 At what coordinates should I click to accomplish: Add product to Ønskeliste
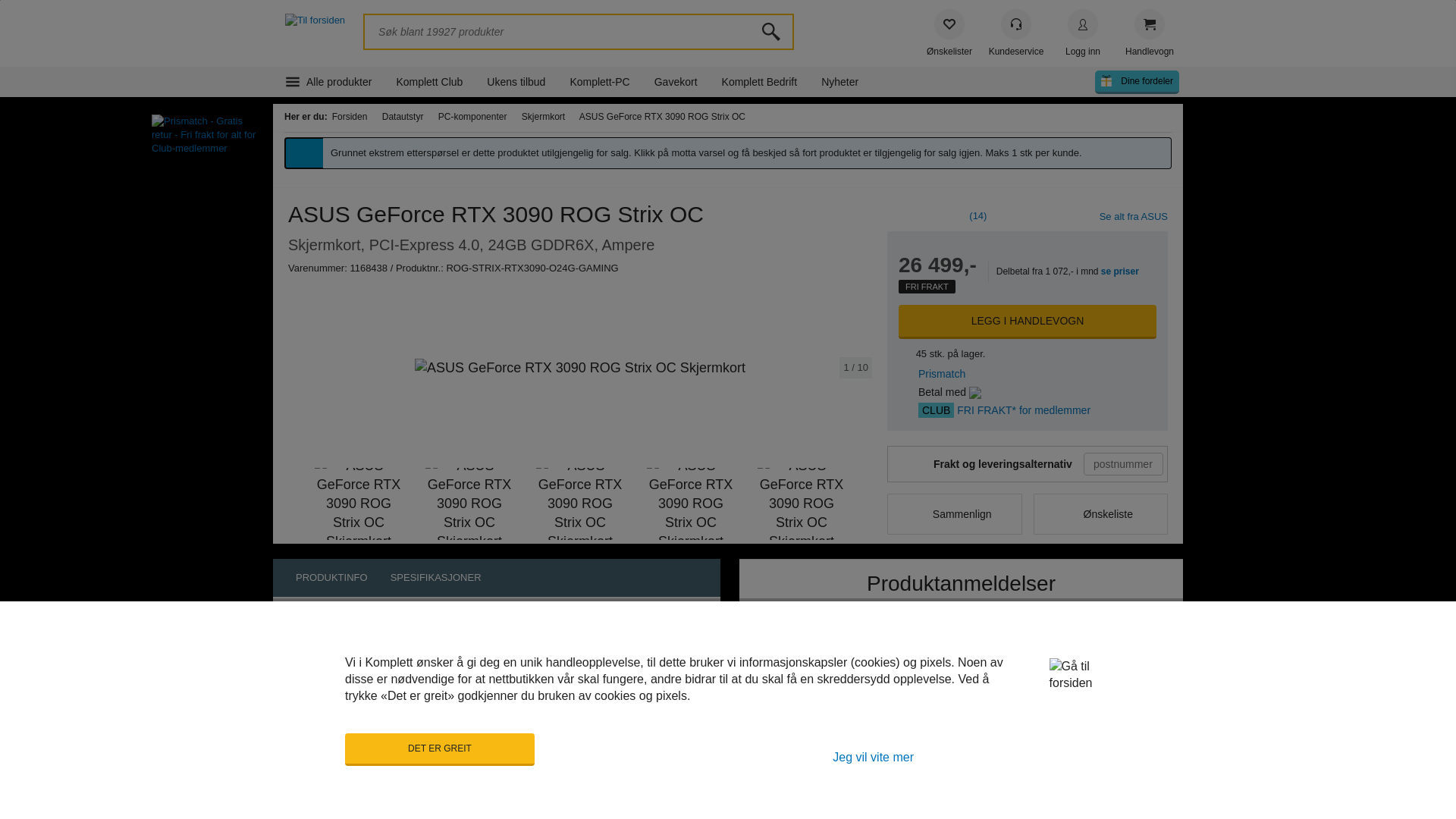[1100, 514]
